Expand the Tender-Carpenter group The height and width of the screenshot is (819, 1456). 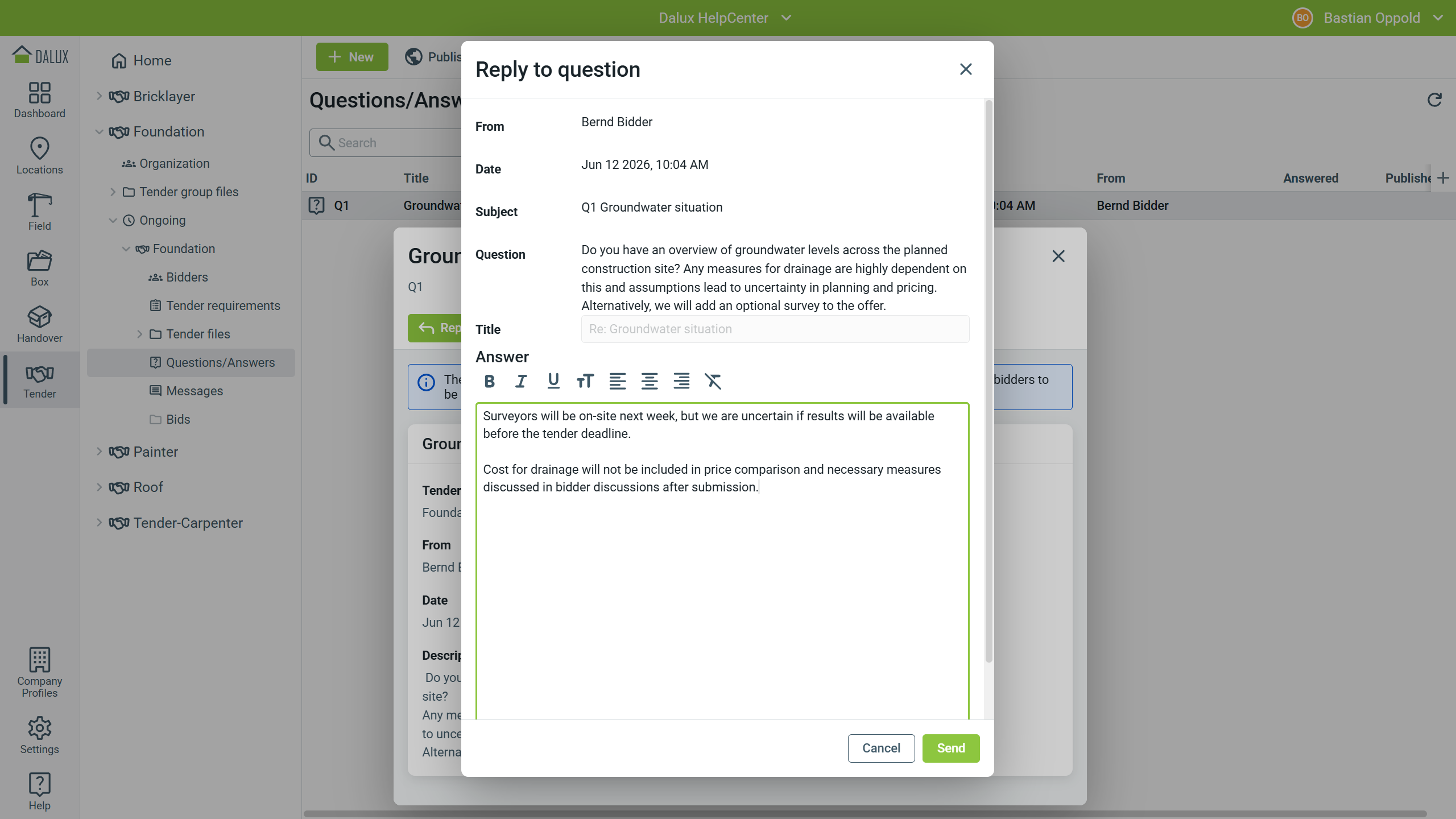[x=99, y=523]
